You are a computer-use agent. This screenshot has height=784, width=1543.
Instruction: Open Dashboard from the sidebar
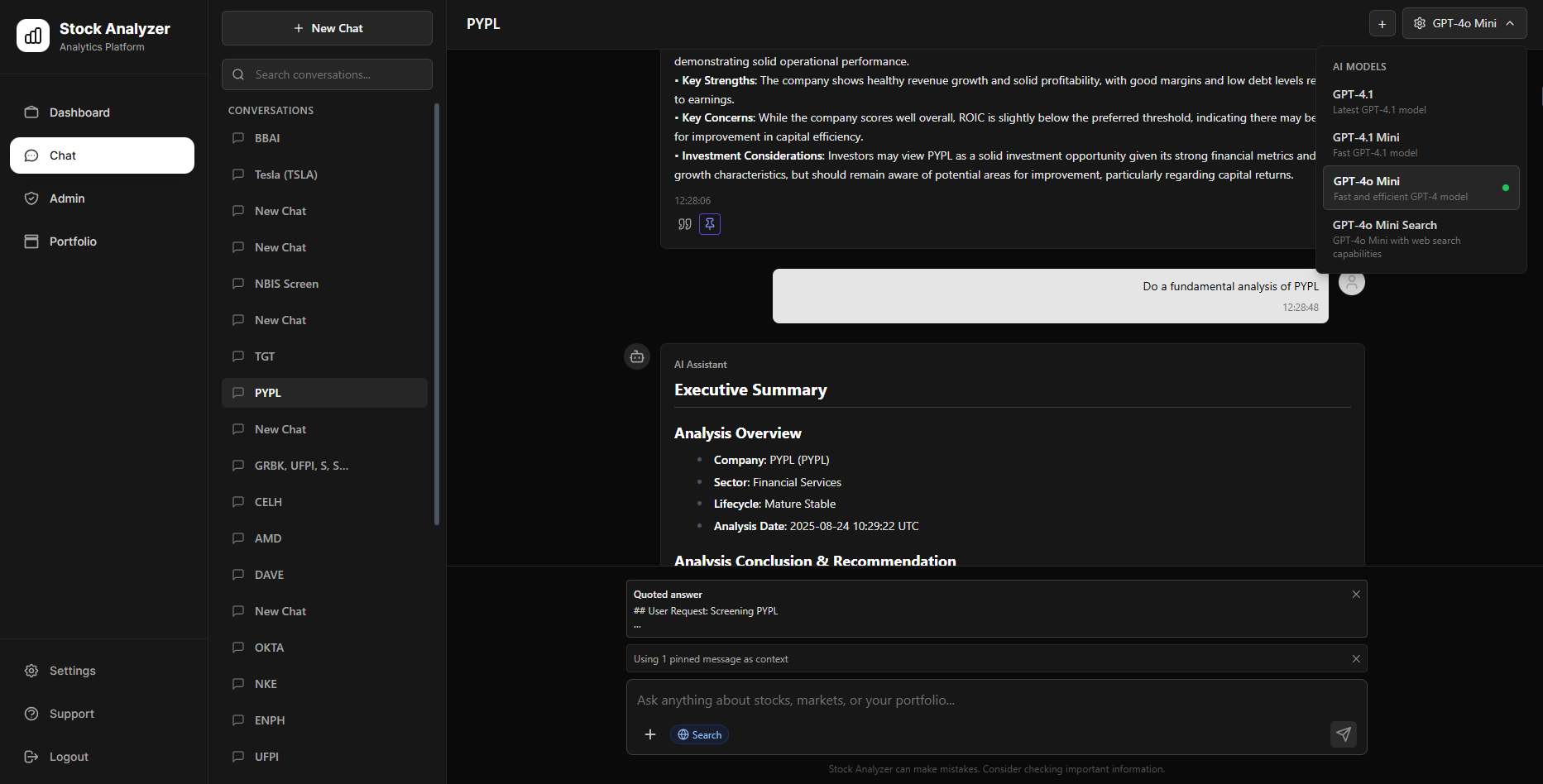(x=79, y=112)
